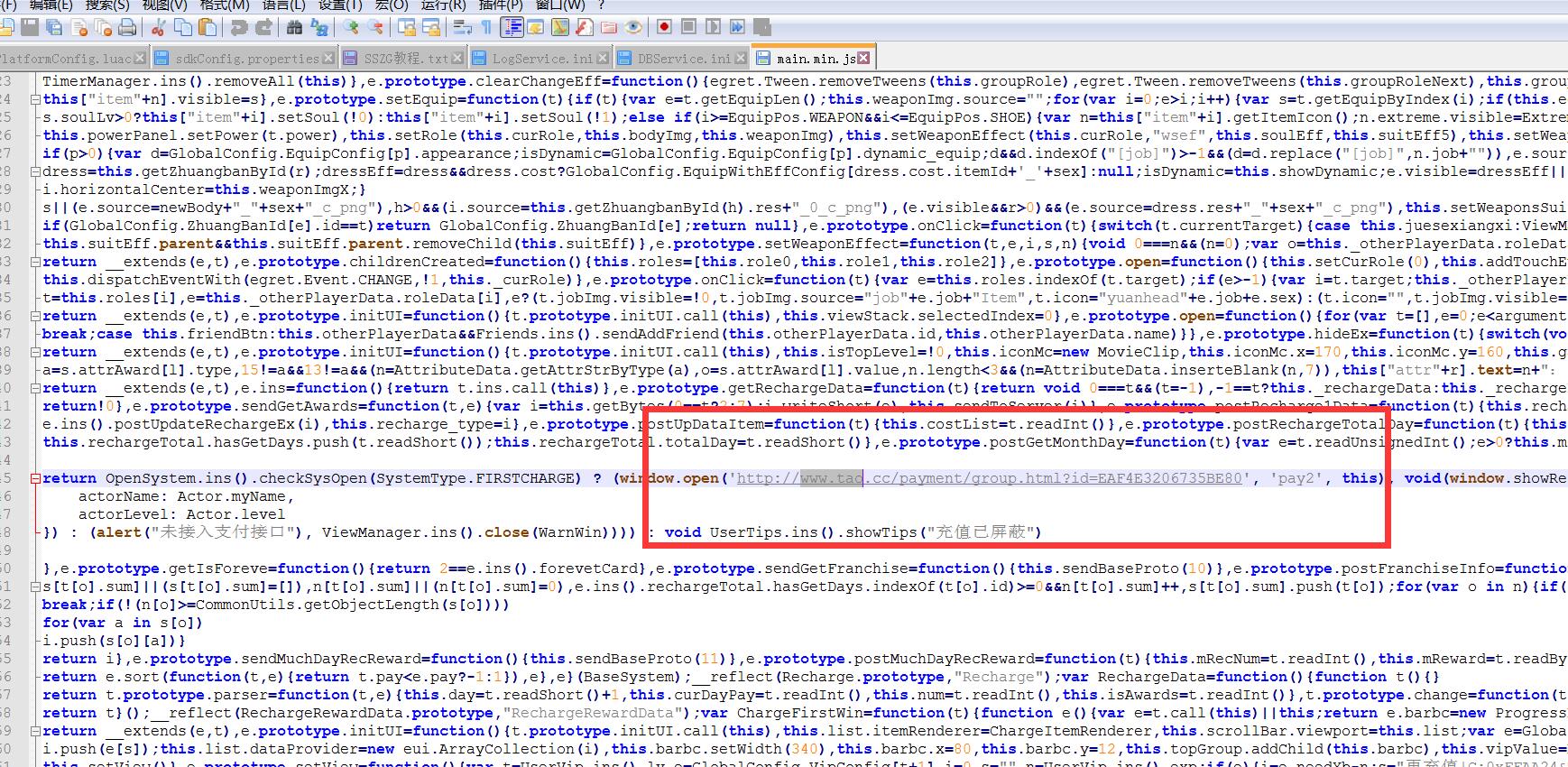
Task: Click the Cut scissors icon
Action: tap(158, 27)
